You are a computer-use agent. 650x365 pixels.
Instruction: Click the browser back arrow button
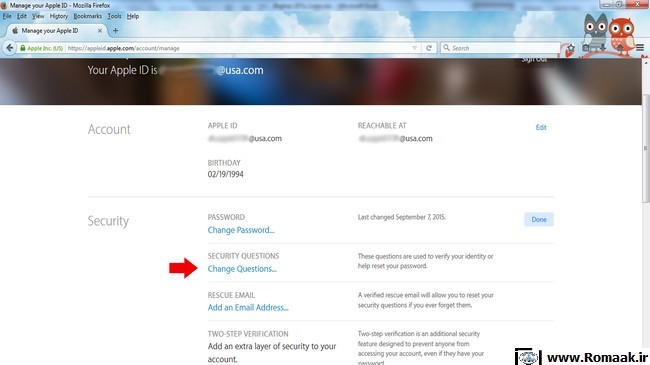coord(10,48)
